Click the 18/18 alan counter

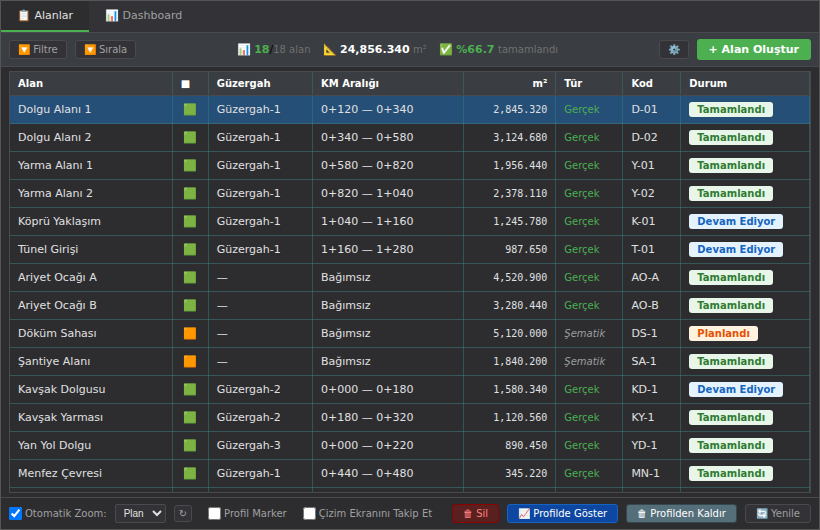274,49
